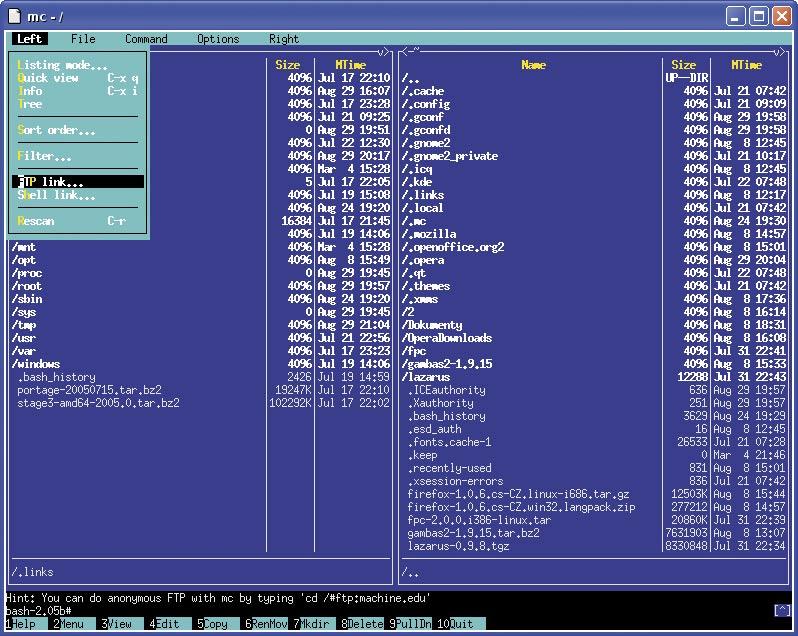Click the right panel Size column header
Image resolution: width=798 pixels, height=636 pixels.
[683, 65]
